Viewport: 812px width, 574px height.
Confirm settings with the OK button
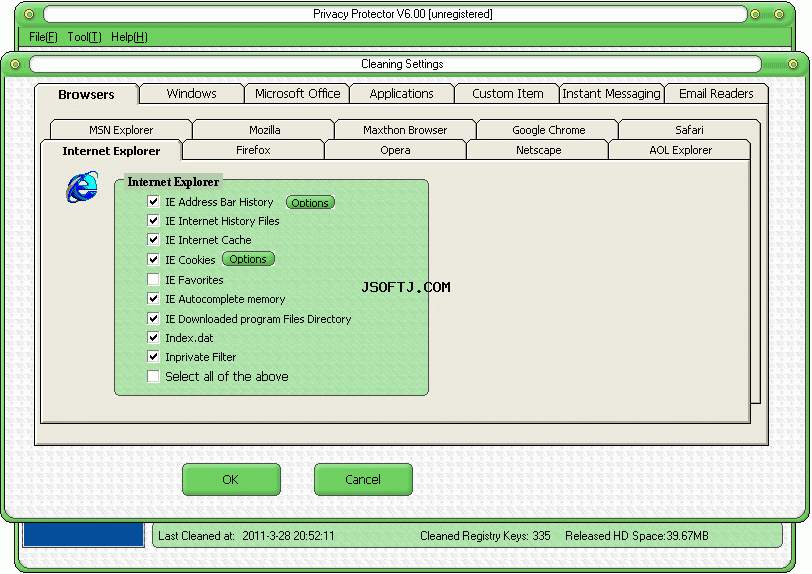(x=231, y=479)
